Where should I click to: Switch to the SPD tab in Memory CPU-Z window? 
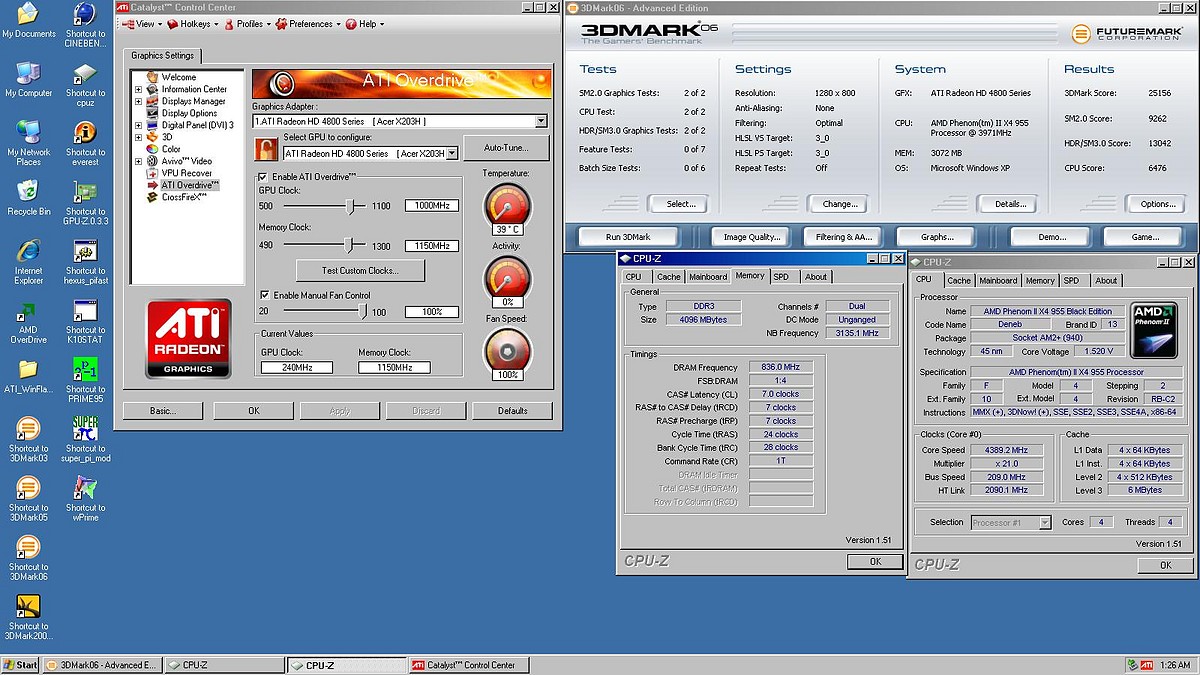click(781, 277)
